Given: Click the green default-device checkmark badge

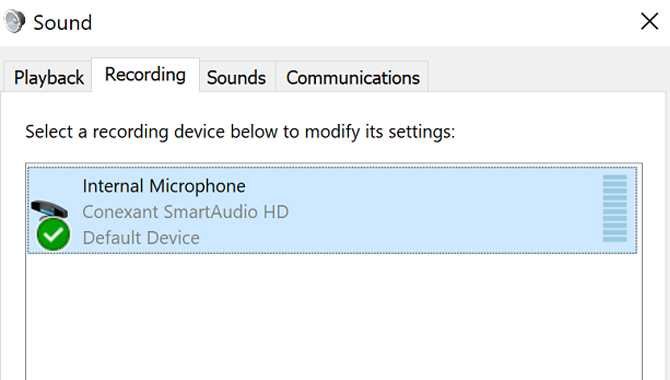Looking at the screenshot, I should (53, 234).
